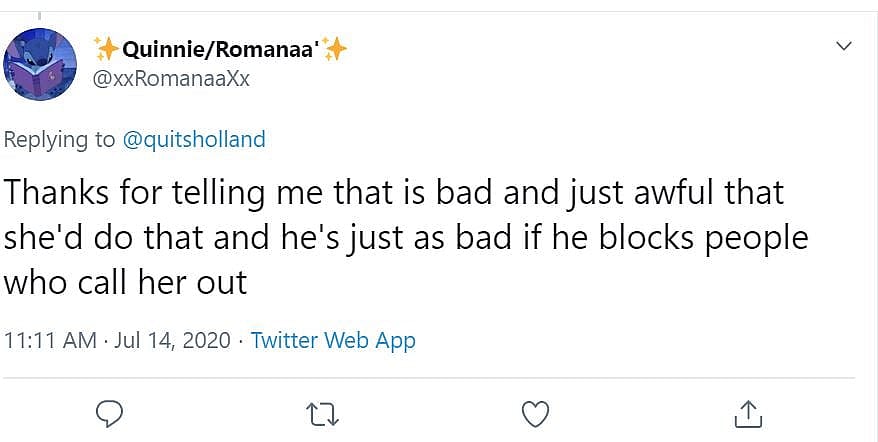The width and height of the screenshot is (878, 442).
Task: Click the display name Quinnie/Romanaa'
Action: (222, 48)
